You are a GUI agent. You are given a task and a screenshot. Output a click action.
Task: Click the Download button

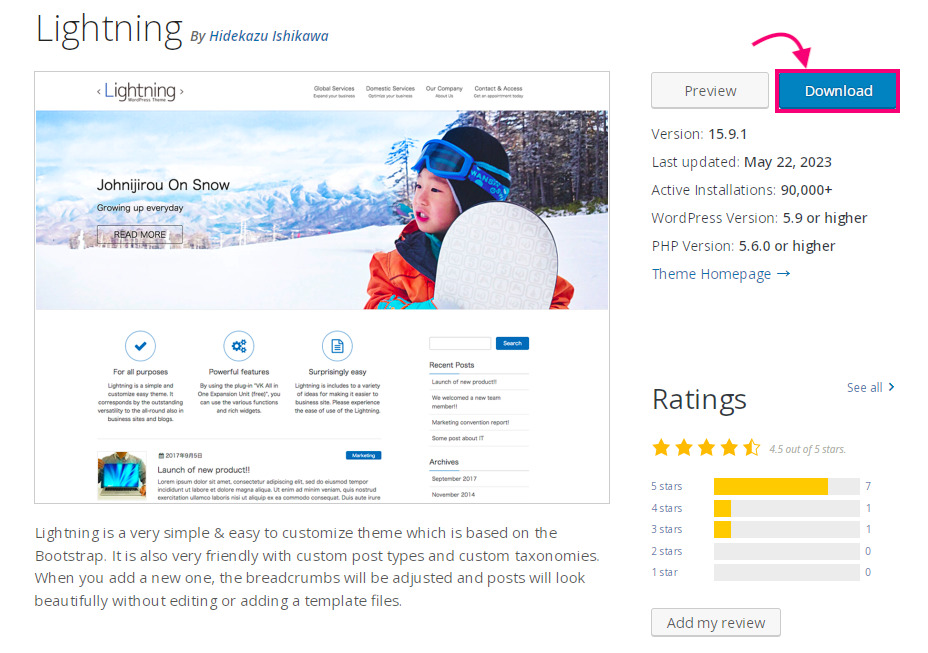pos(837,91)
